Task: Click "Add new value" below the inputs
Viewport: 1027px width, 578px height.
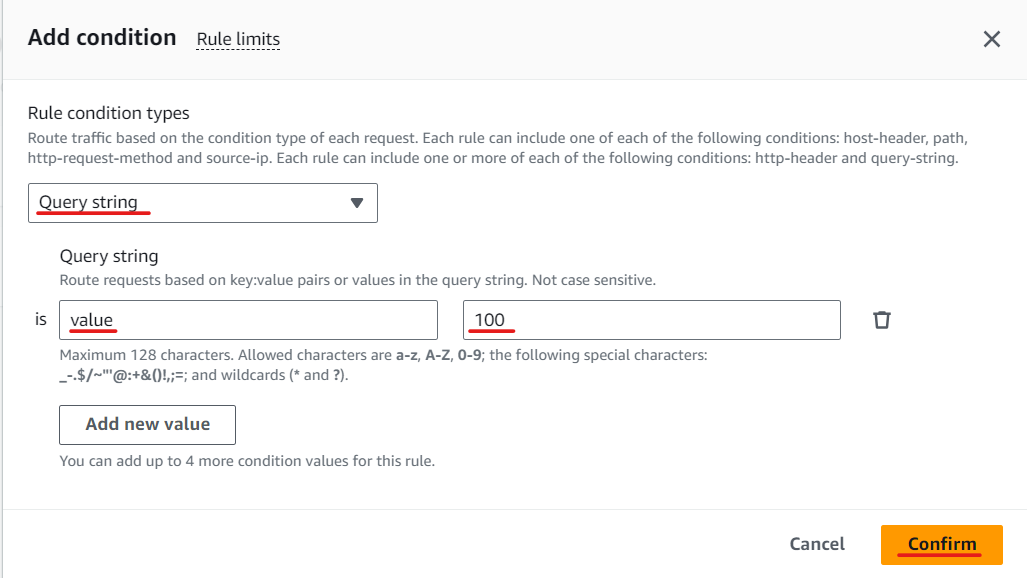Action: [147, 425]
